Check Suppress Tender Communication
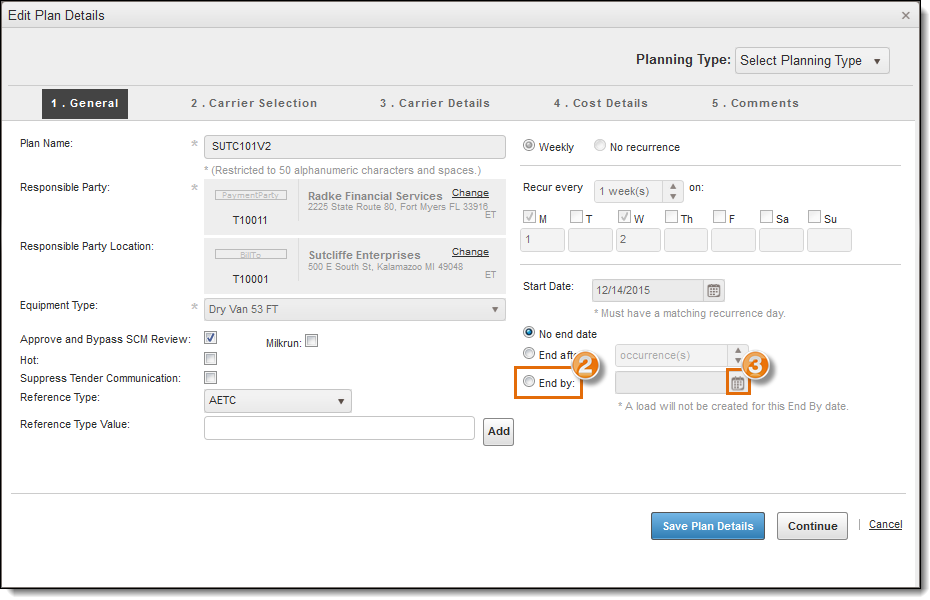Image resolution: width=930 pixels, height=600 pixels. click(x=210, y=378)
